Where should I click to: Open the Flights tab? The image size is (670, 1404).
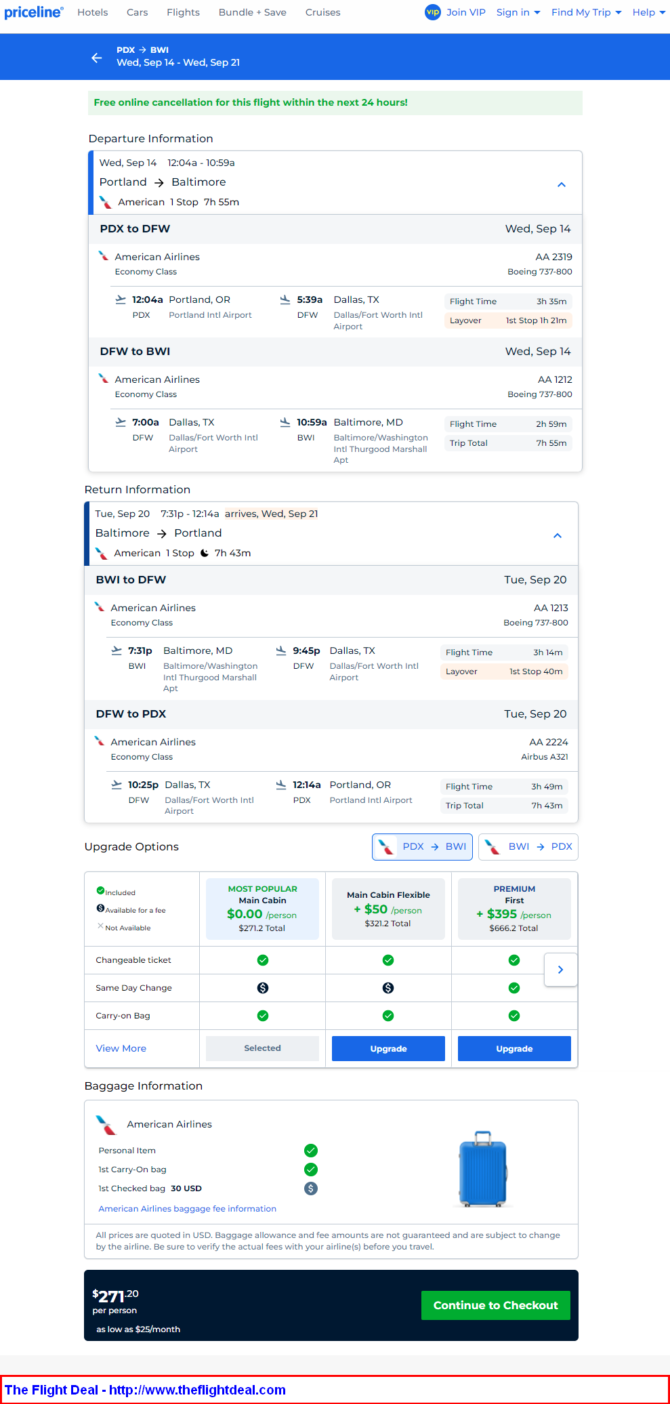click(183, 12)
